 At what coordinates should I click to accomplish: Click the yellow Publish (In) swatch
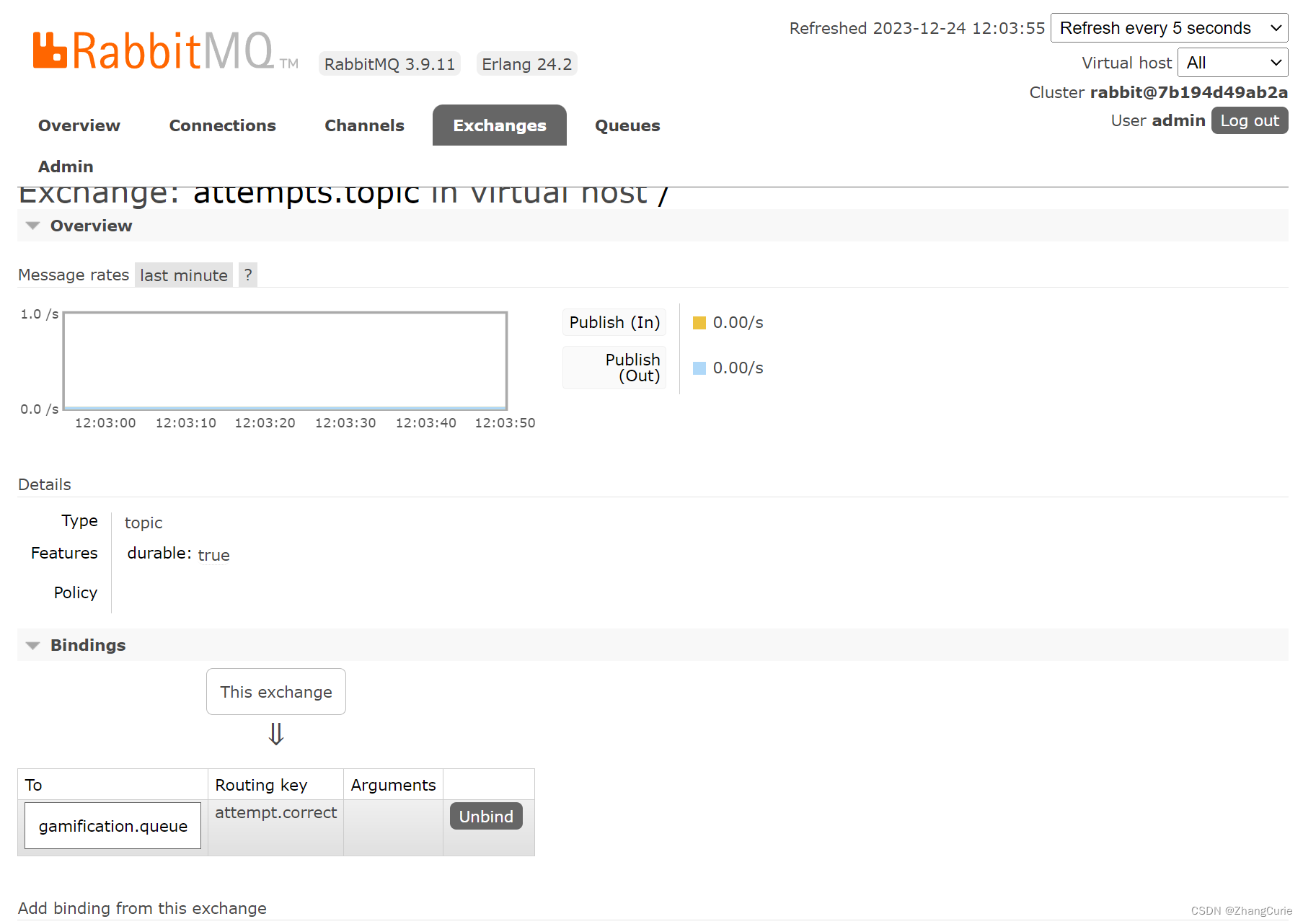pos(699,323)
